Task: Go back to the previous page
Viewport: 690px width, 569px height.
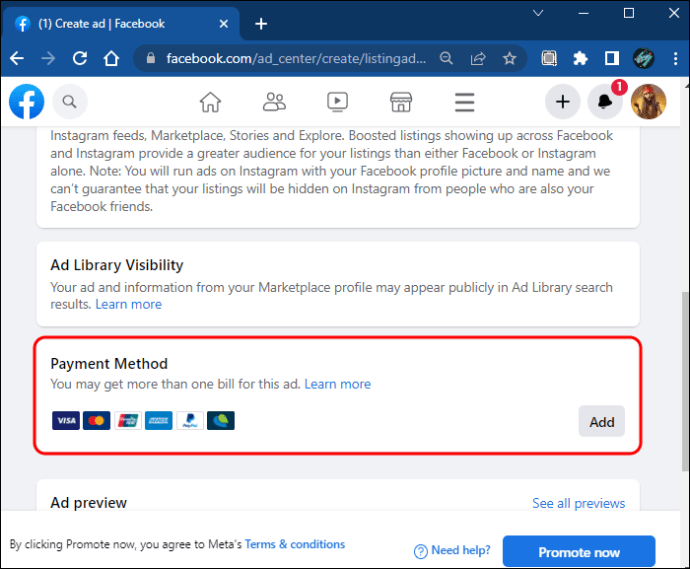Action: pos(17,58)
